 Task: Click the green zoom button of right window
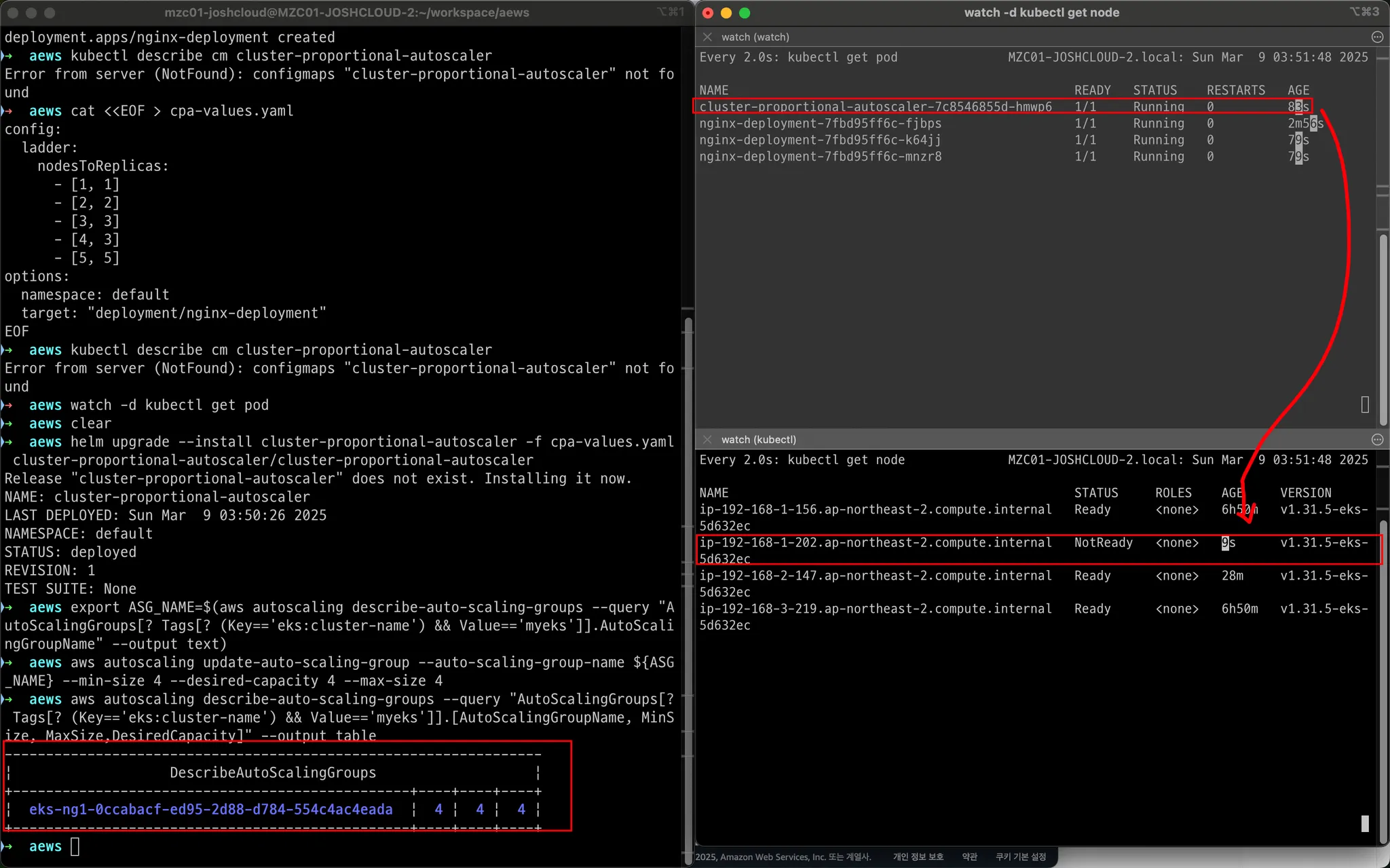pos(745,13)
